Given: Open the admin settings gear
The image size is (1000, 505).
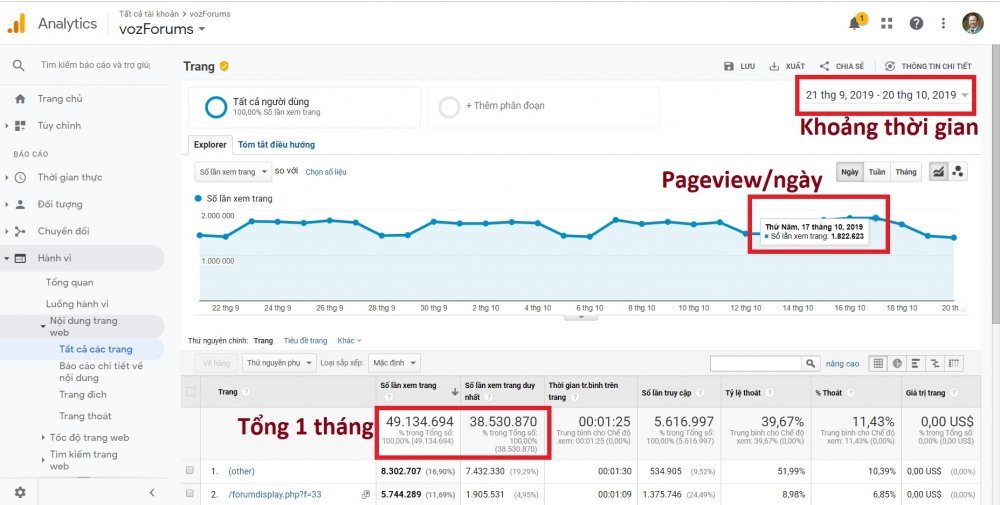Looking at the screenshot, I should coord(20,492).
